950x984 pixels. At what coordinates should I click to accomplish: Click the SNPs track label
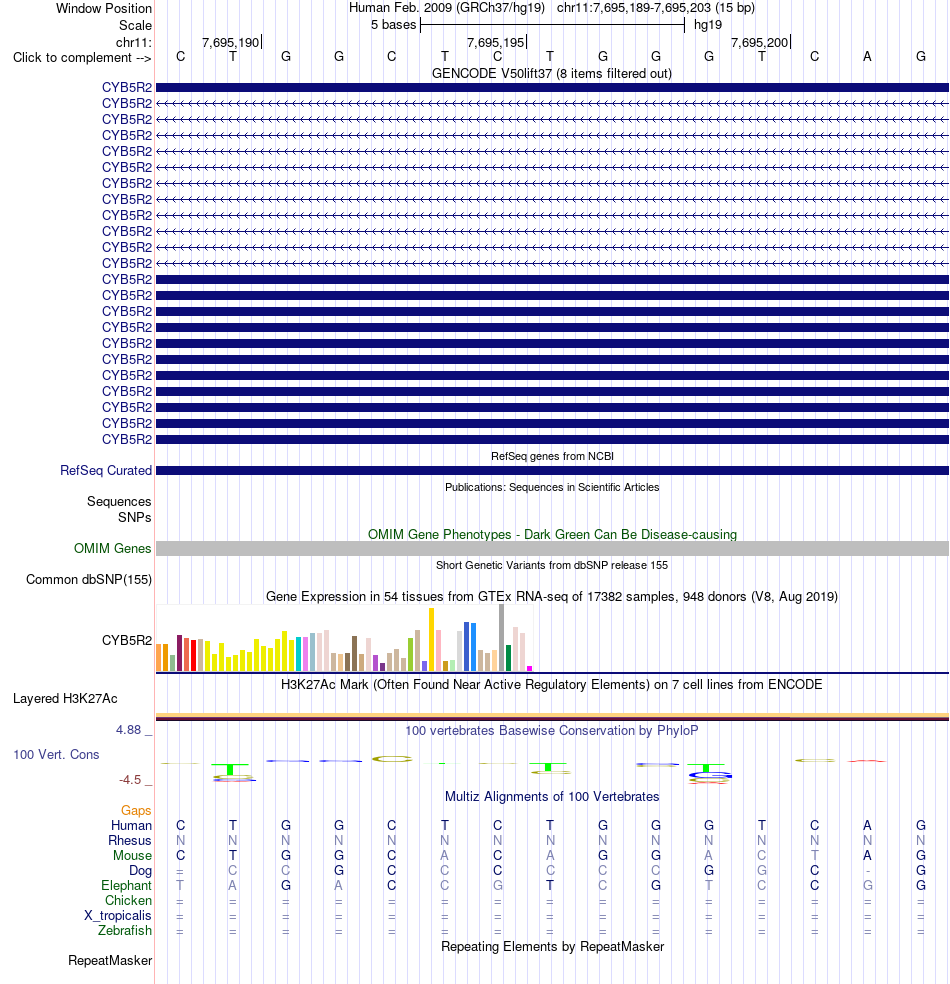click(x=135, y=517)
